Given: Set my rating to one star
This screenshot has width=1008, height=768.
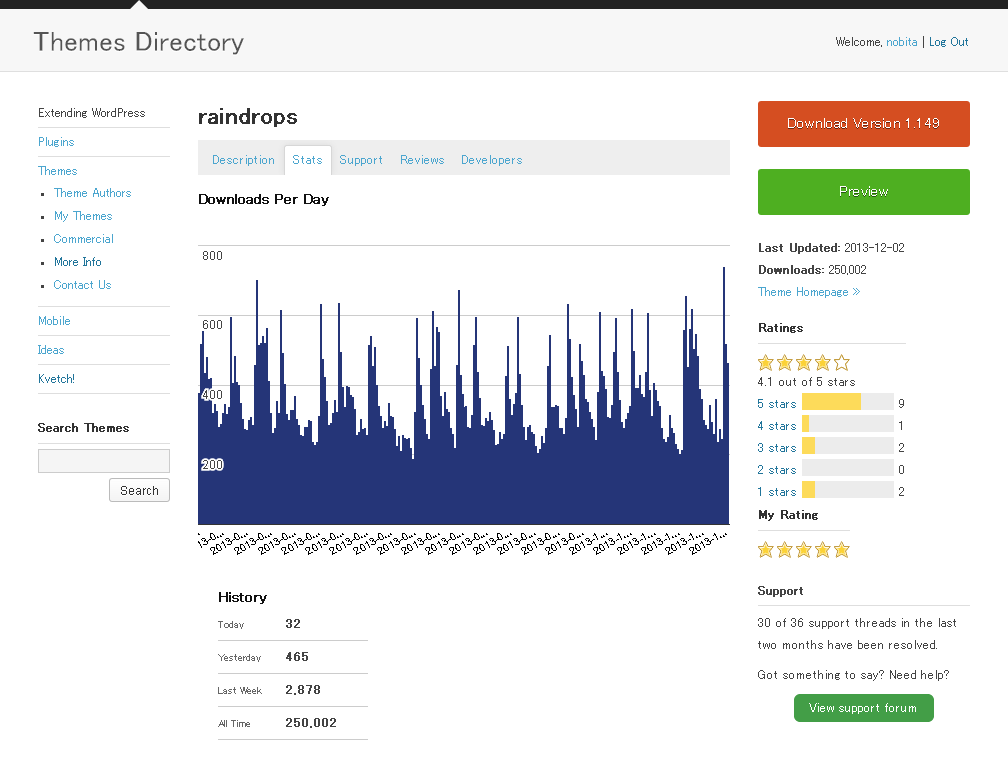Looking at the screenshot, I should tap(765, 549).
